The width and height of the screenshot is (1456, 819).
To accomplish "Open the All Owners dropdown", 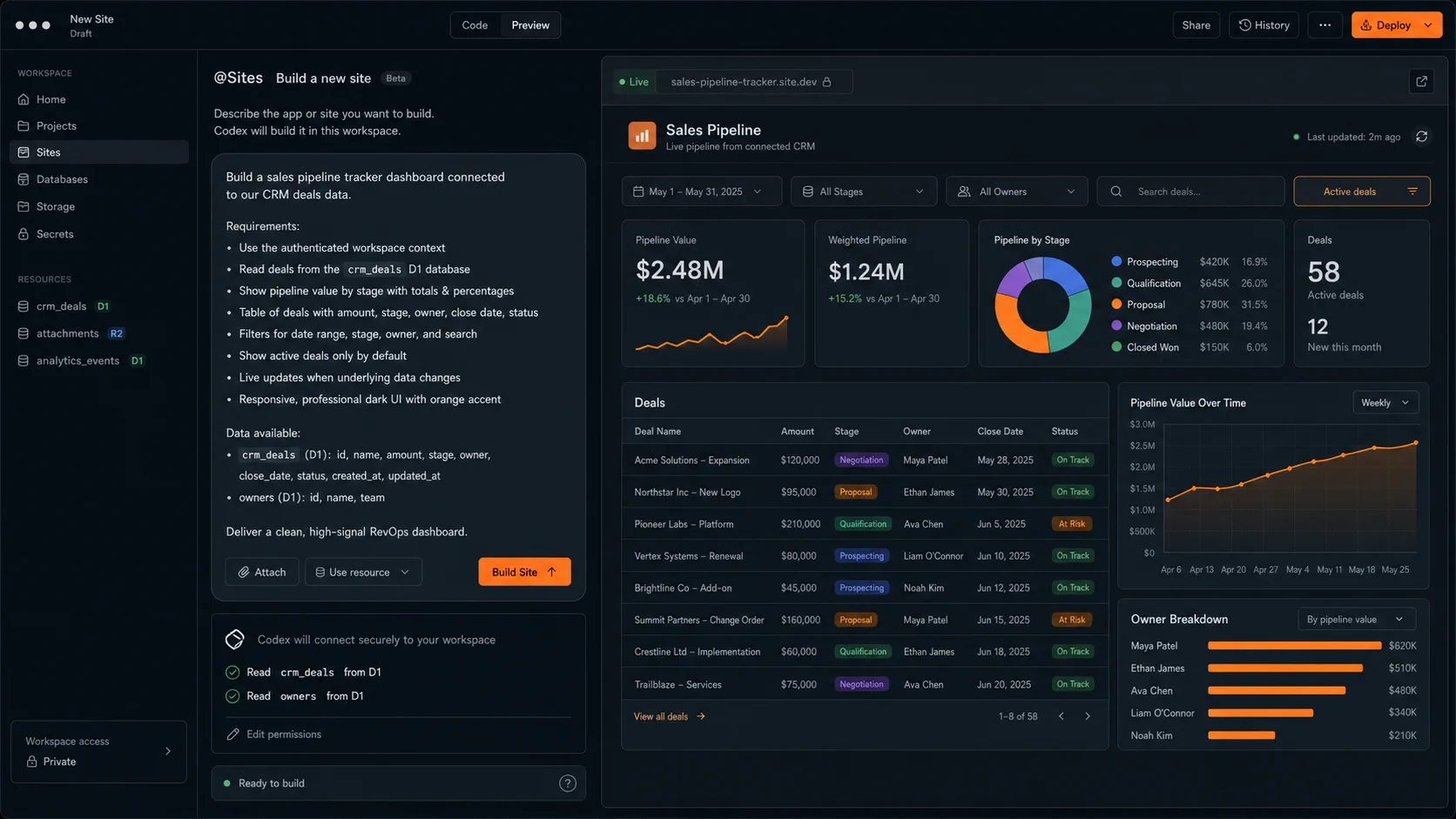I will click(1016, 191).
